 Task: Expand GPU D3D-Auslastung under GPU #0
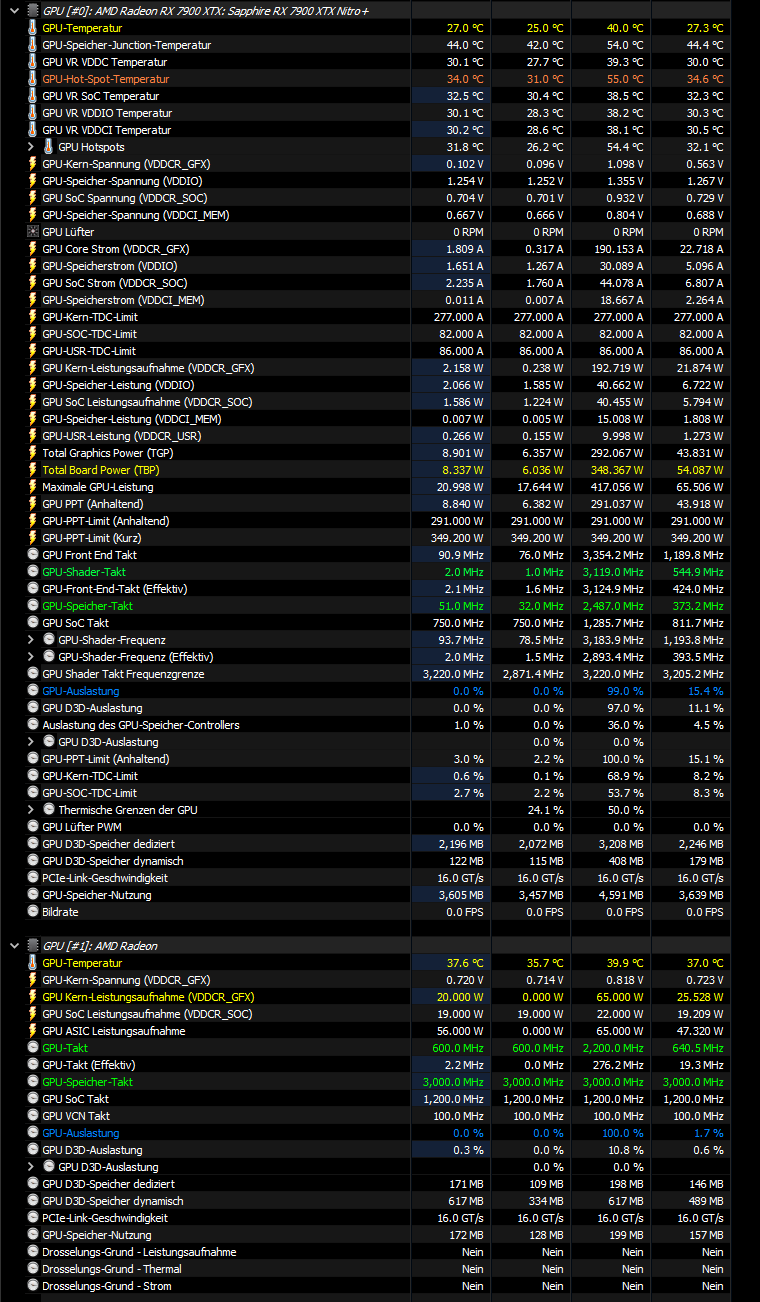pos(32,742)
